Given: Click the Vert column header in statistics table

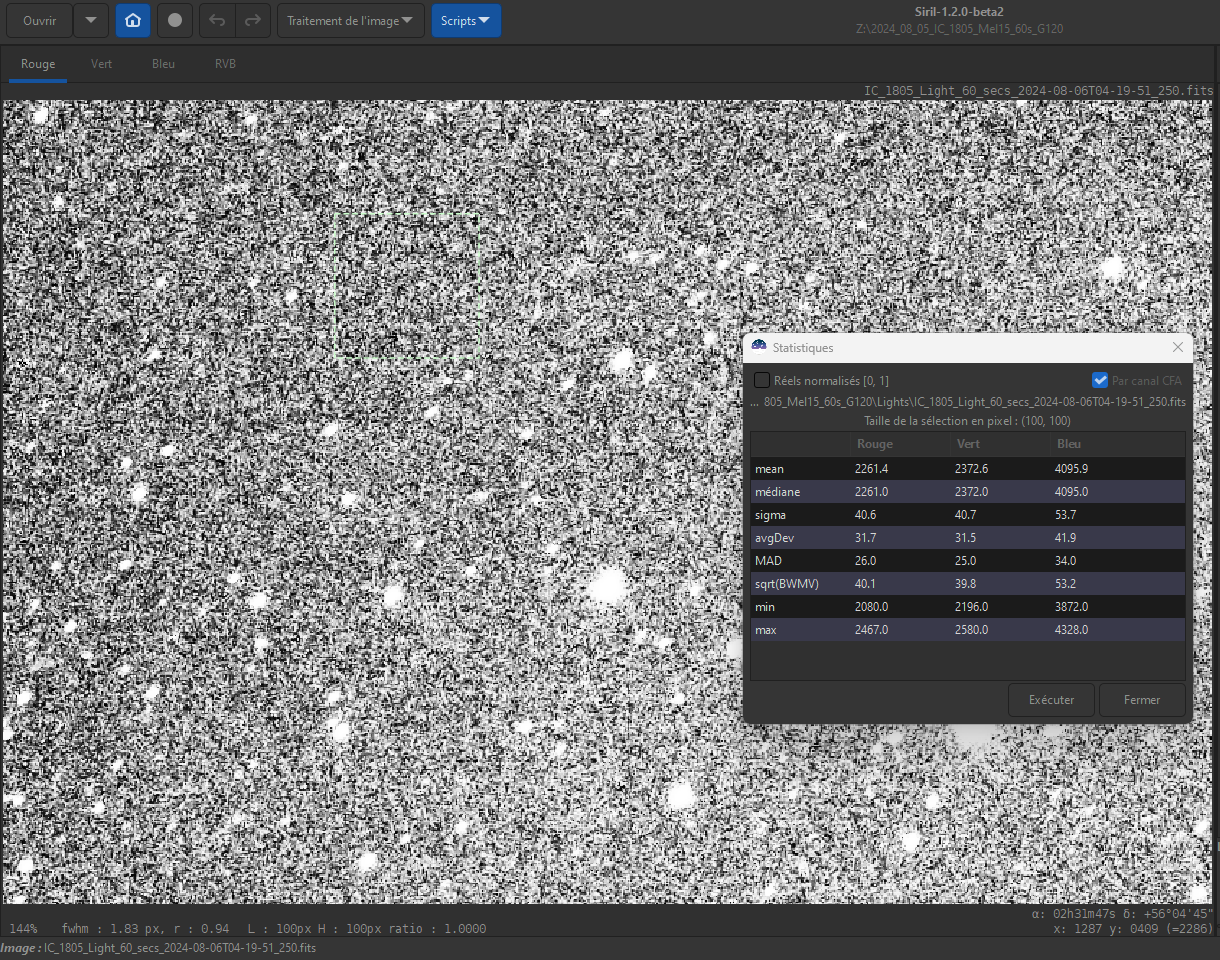Looking at the screenshot, I should point(1001,444).
